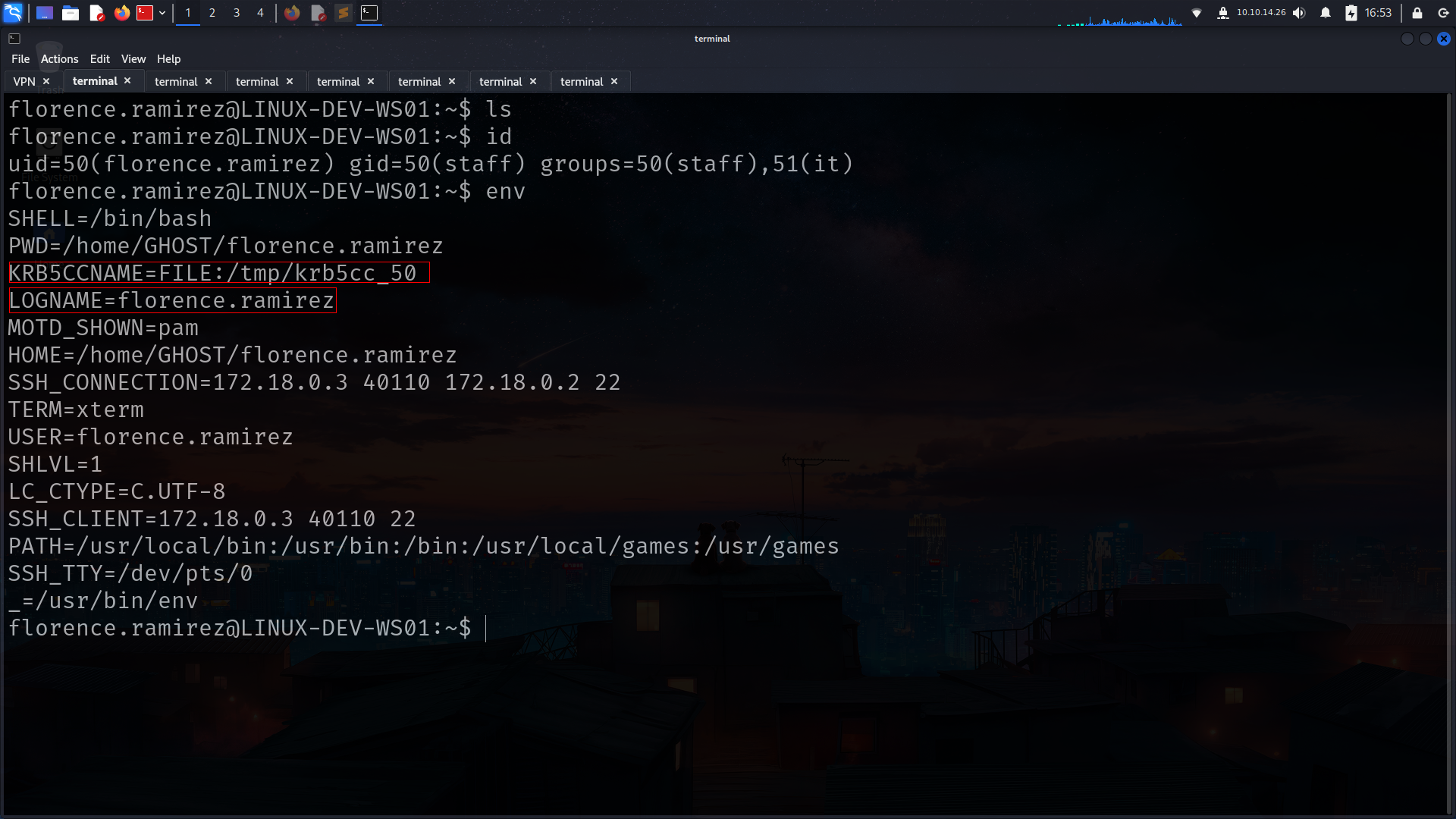Click the uid=50(florence.ramirez) output line
Image resolution: width=1456 pixels, height=819 pixels.
coord(431,164)
